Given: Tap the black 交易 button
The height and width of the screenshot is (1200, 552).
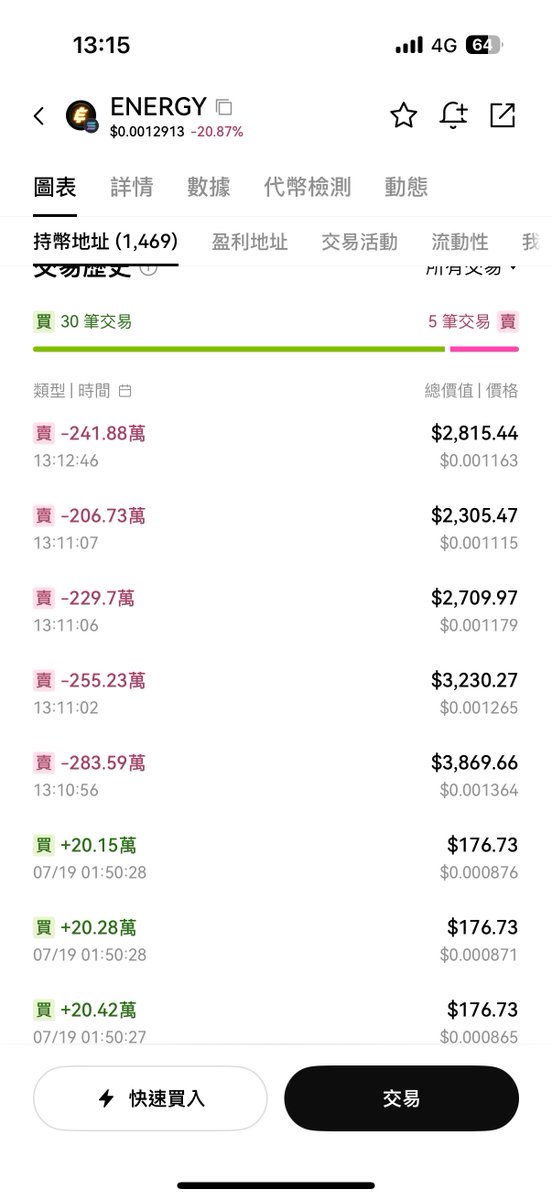Looking at the screenshot, I should pyautogui.click(x=401, y=1098).
